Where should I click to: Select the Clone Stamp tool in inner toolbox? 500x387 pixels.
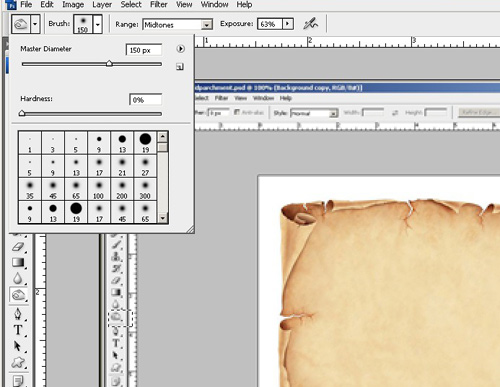click(x=116, y=257)
